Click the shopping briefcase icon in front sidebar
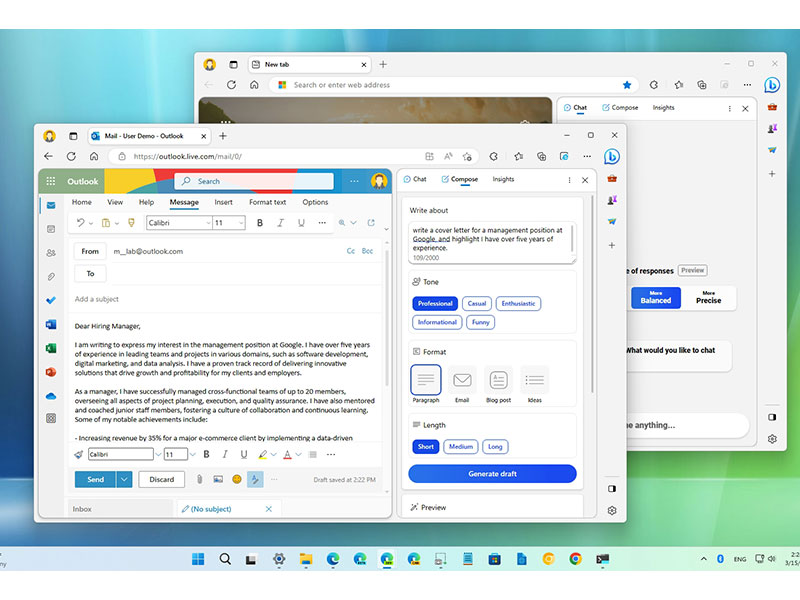This screenshot has height=600, width=800. coord(612,179)
